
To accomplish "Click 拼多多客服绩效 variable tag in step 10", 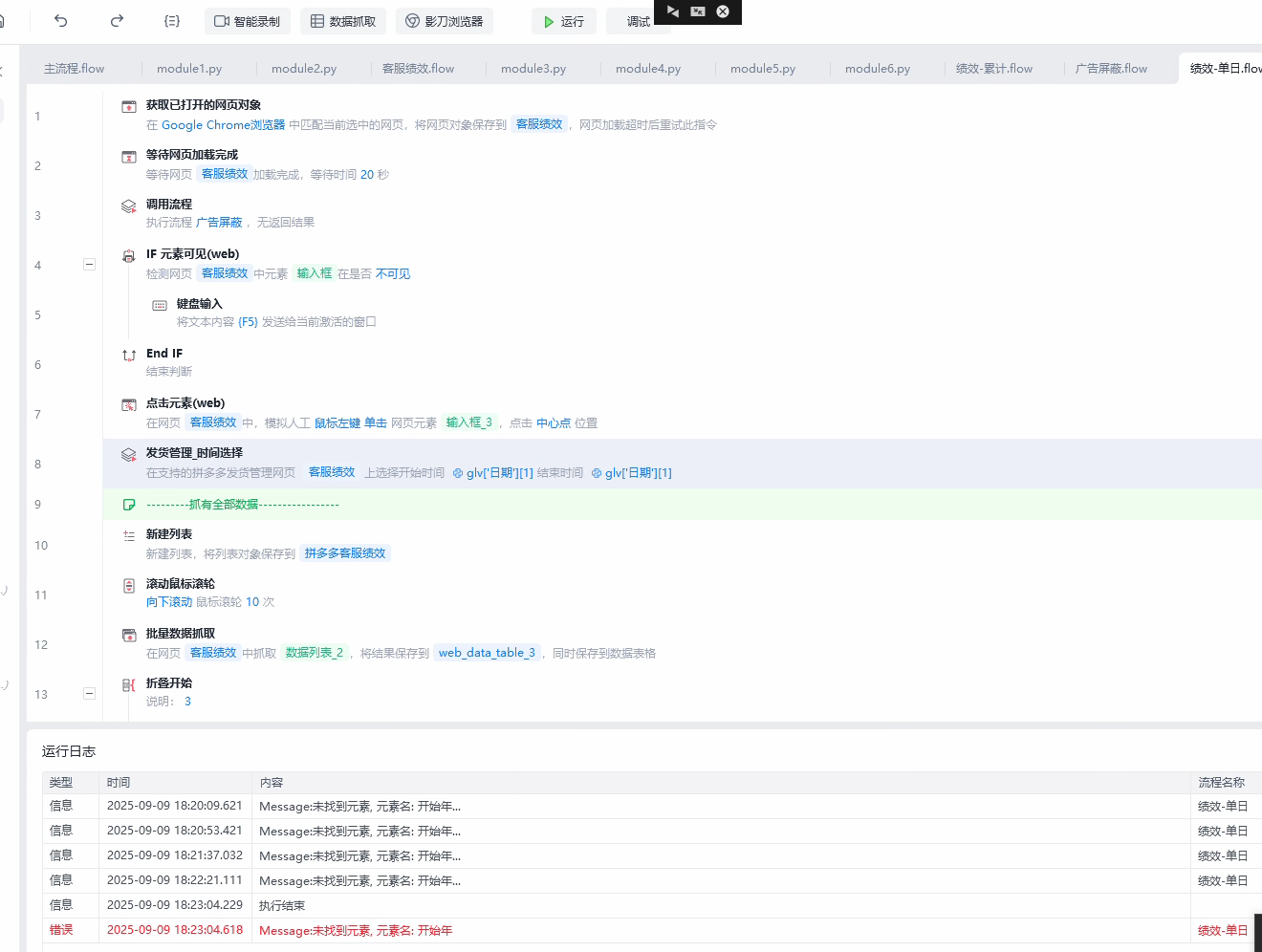I will point(345,553).
